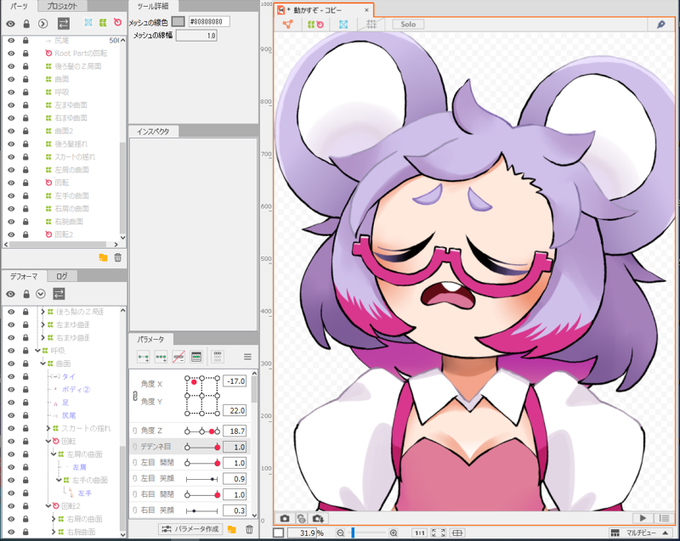This screenshot has width=680, height=541.
Task: Toggle visibility of 呼吸 in Parts list
Action: click(x=11, y=92)
